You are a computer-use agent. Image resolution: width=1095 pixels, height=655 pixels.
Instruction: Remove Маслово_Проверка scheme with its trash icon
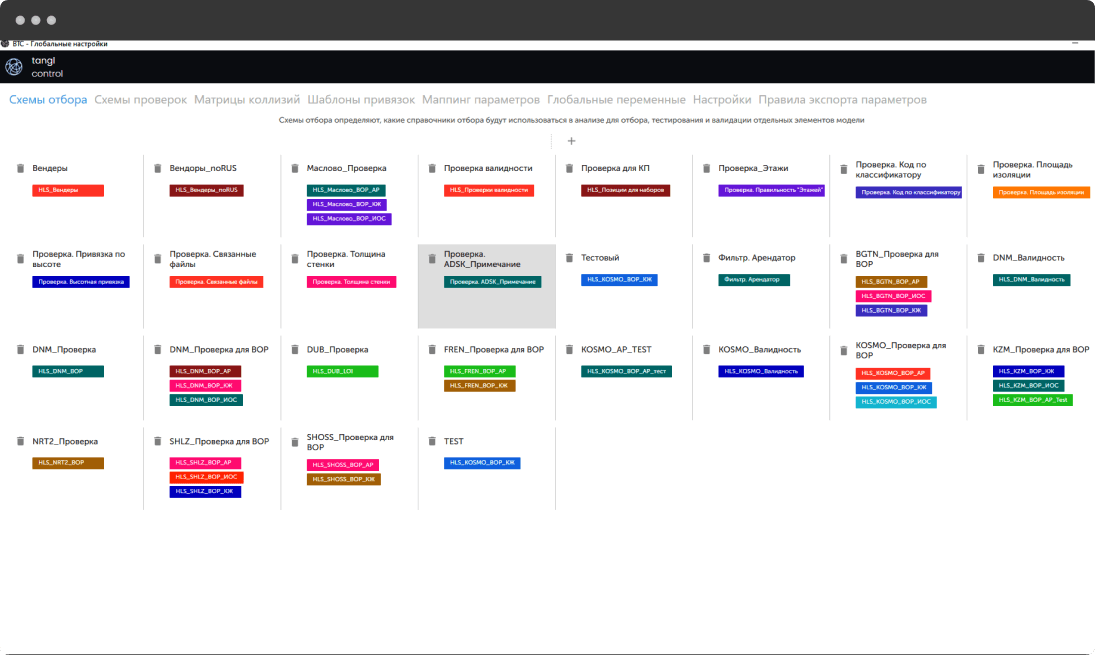295,168
